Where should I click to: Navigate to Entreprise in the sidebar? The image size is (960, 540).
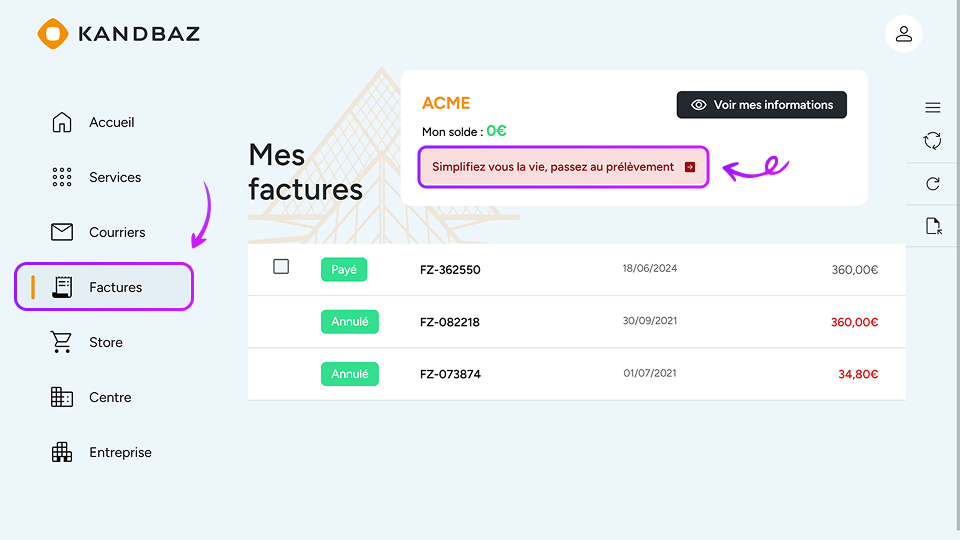click(x=120, y=452)
